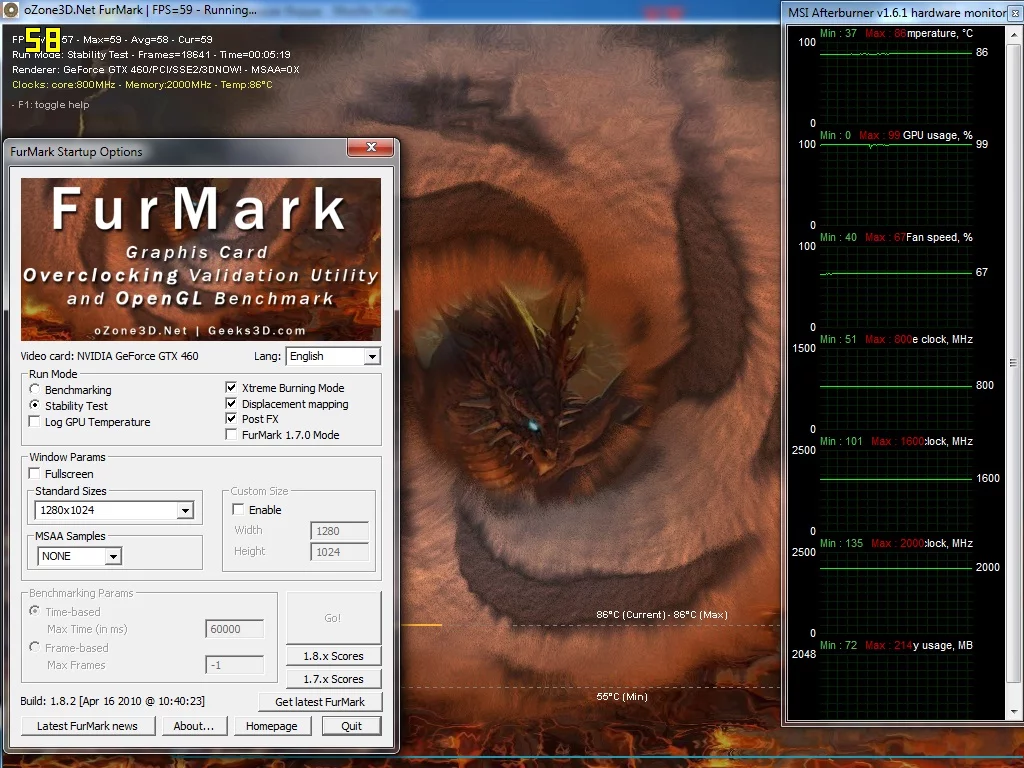Click the MSI Afterburner monitor vertical scrollbar
This screenshot has width=1024, height=768.
(x=1013, y=362)
